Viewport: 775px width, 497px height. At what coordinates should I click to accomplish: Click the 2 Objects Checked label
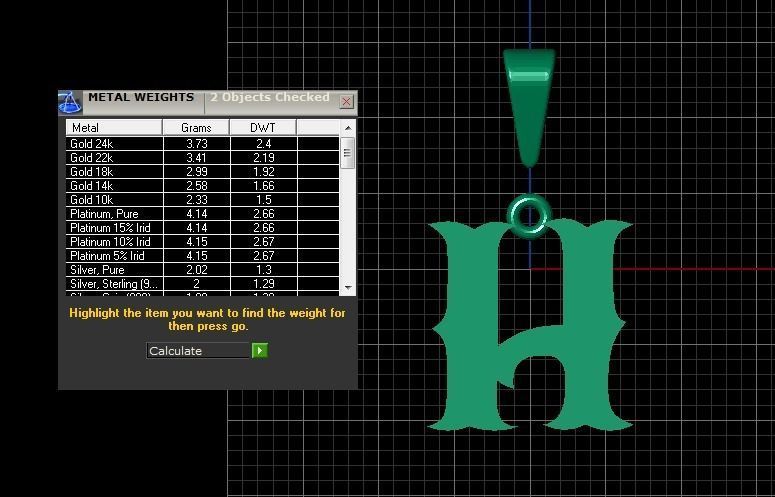tap(270, 97)
